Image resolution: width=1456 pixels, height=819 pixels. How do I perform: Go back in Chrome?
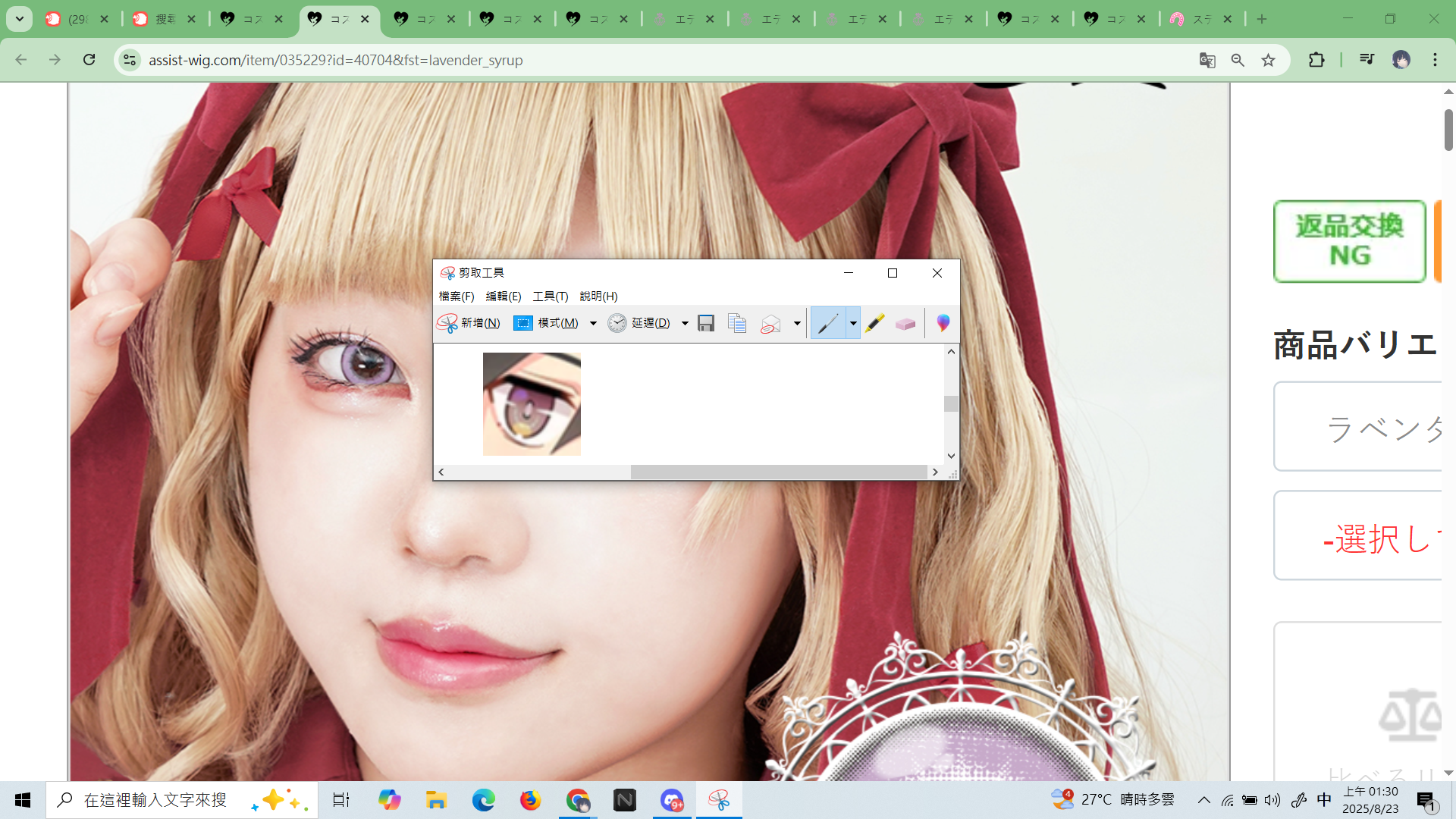21,60
